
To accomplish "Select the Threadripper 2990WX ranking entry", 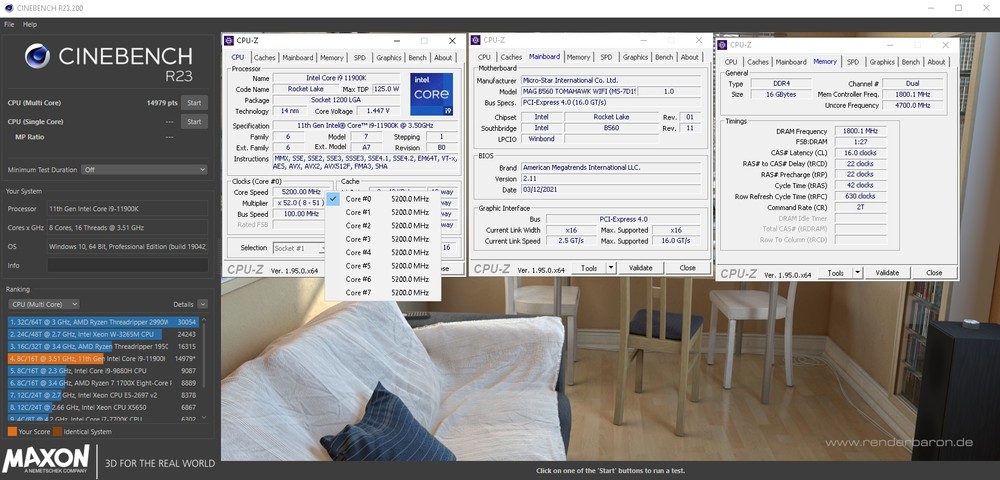I will (104, 322).
